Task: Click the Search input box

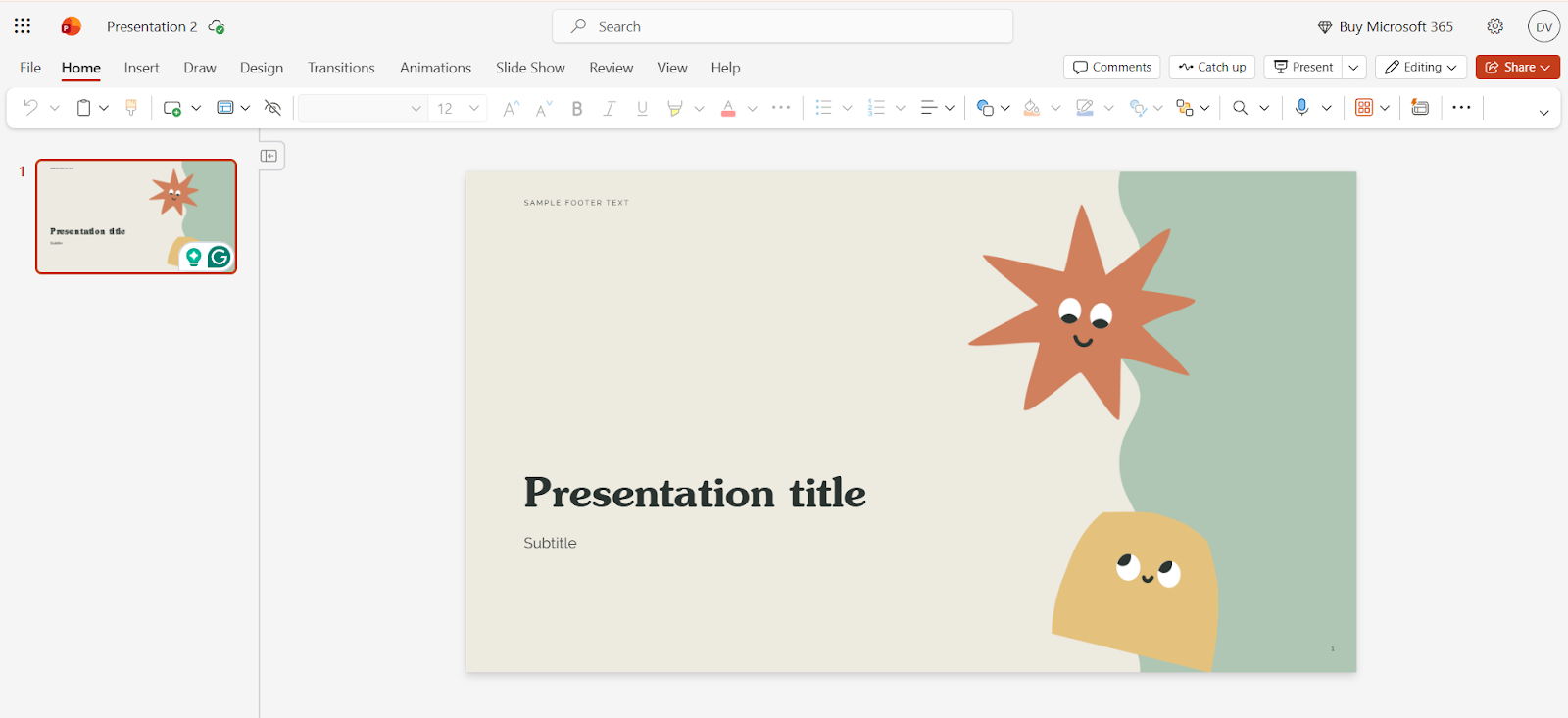Action: [783, 26]
